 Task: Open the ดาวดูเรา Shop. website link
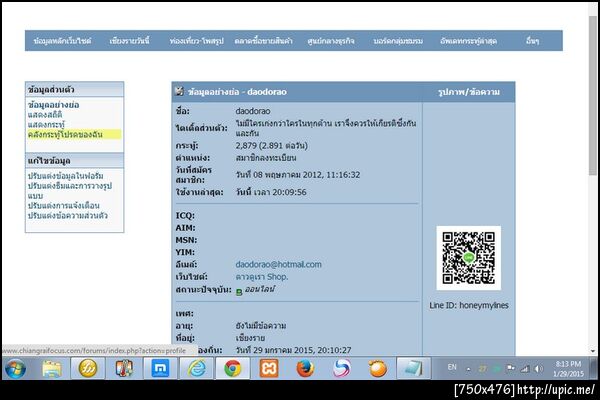pyautogui.click(x=262, y=277)
